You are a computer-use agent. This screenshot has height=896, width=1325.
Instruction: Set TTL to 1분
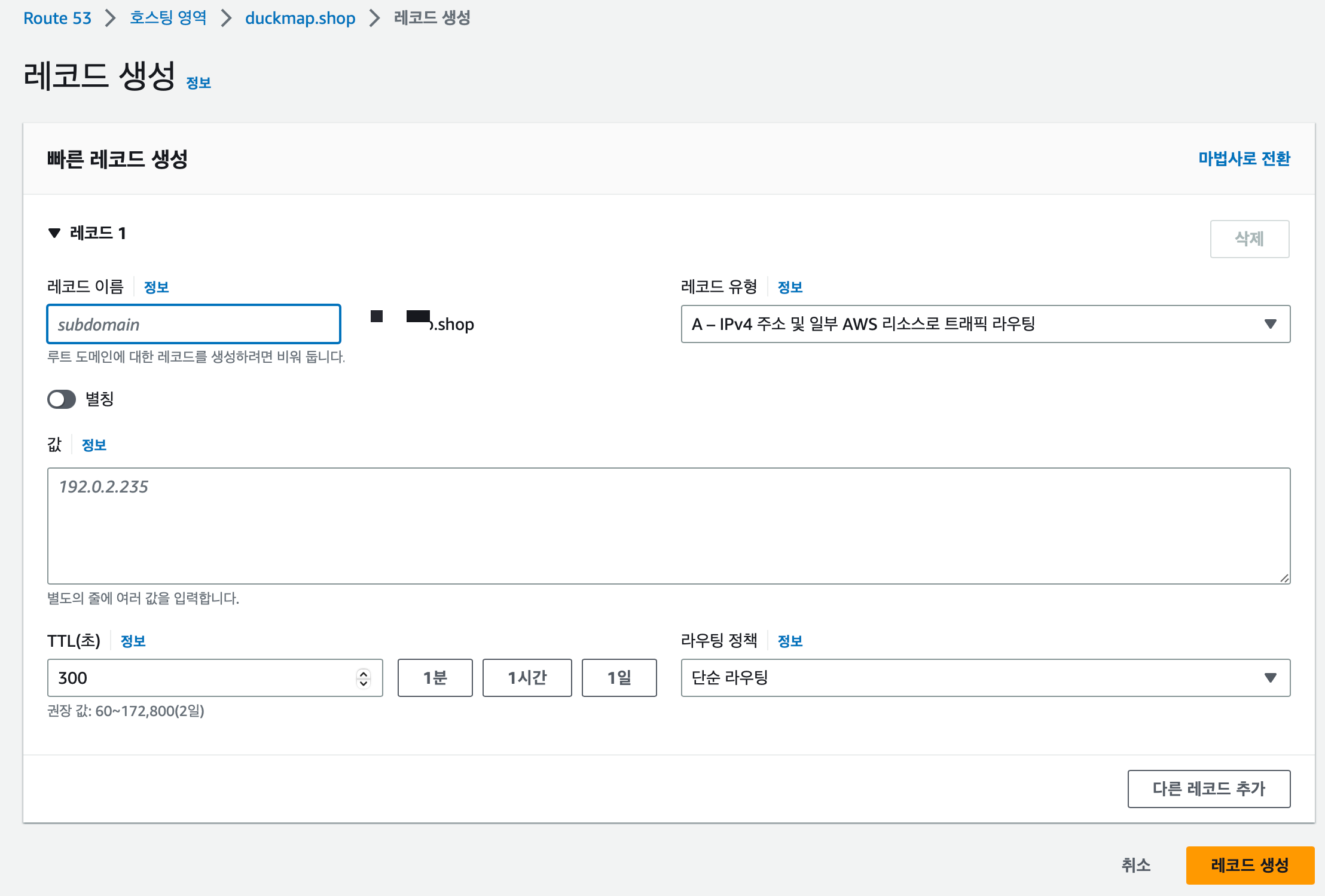pos(435,678)
